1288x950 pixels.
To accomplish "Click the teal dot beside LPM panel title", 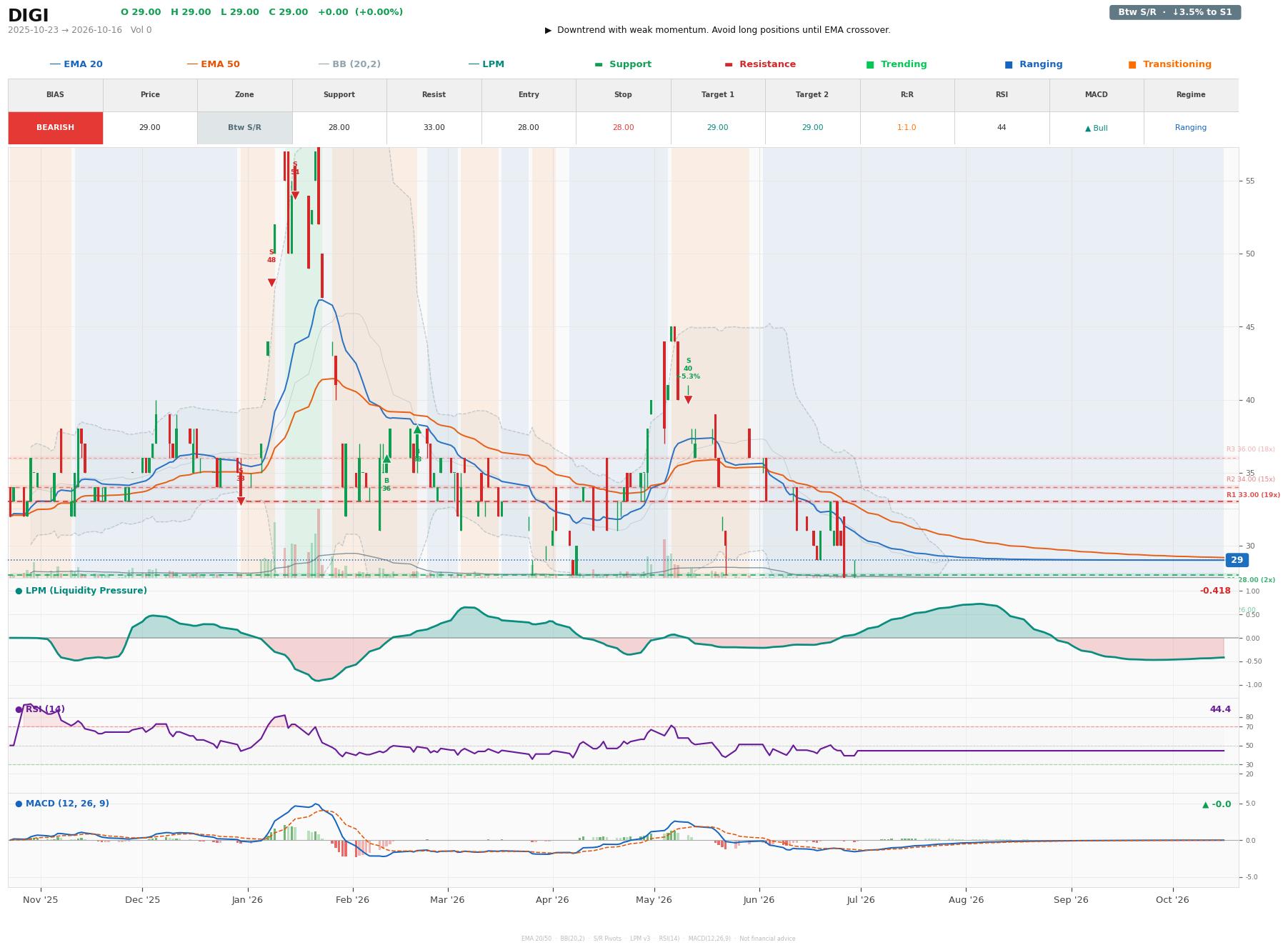I will point(19,591).
